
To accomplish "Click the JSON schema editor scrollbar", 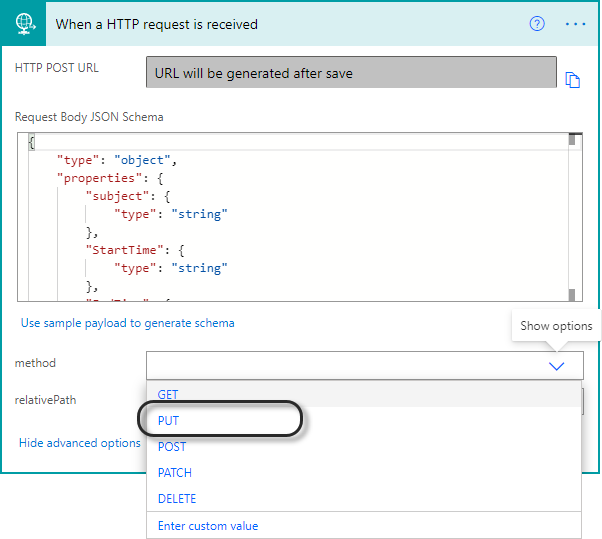I will click(x=572, y=217).
